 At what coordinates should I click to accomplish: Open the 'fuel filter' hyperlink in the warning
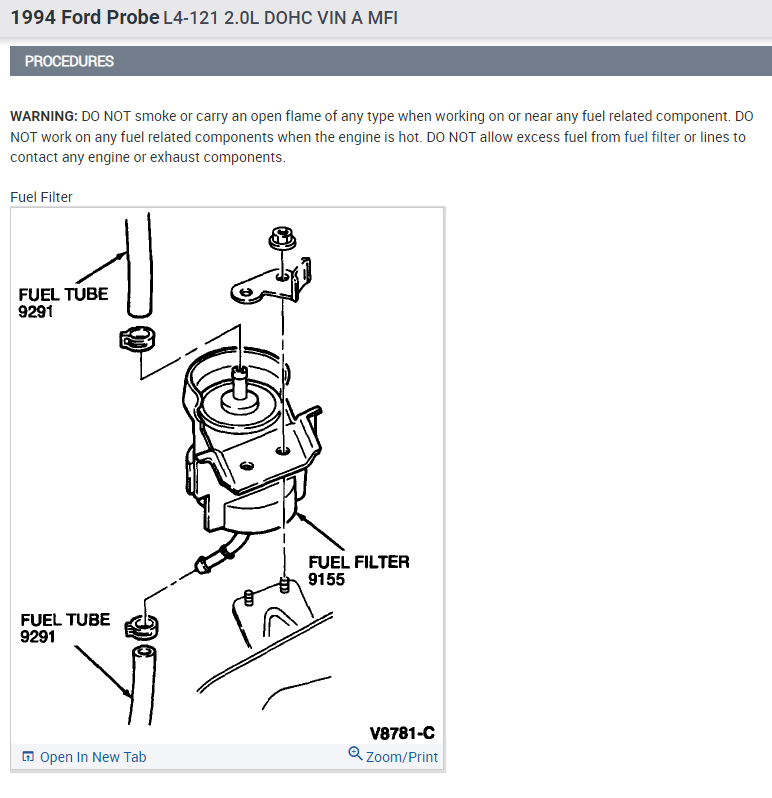coord(651,137)
